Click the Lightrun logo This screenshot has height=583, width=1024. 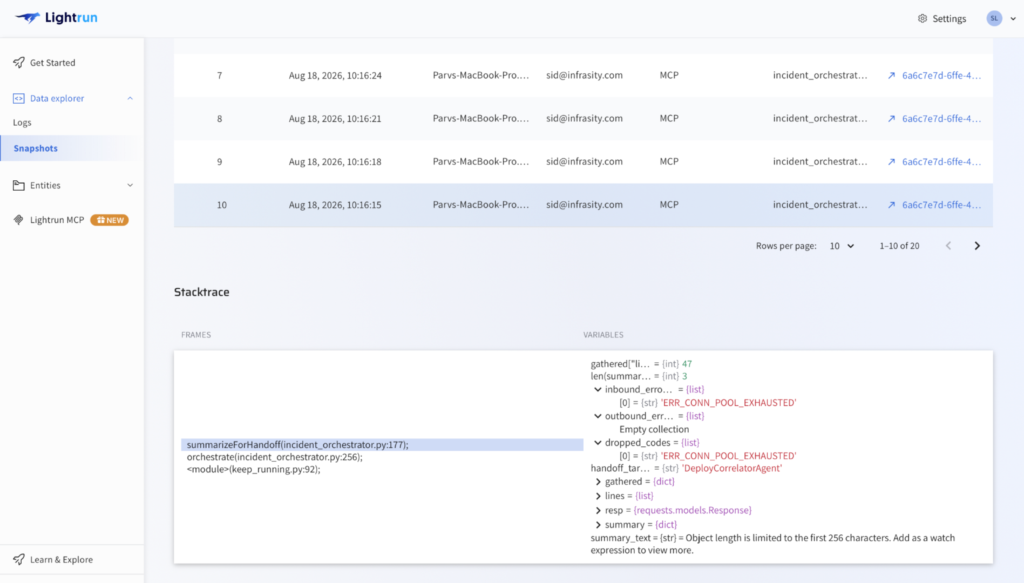point(56,18)
